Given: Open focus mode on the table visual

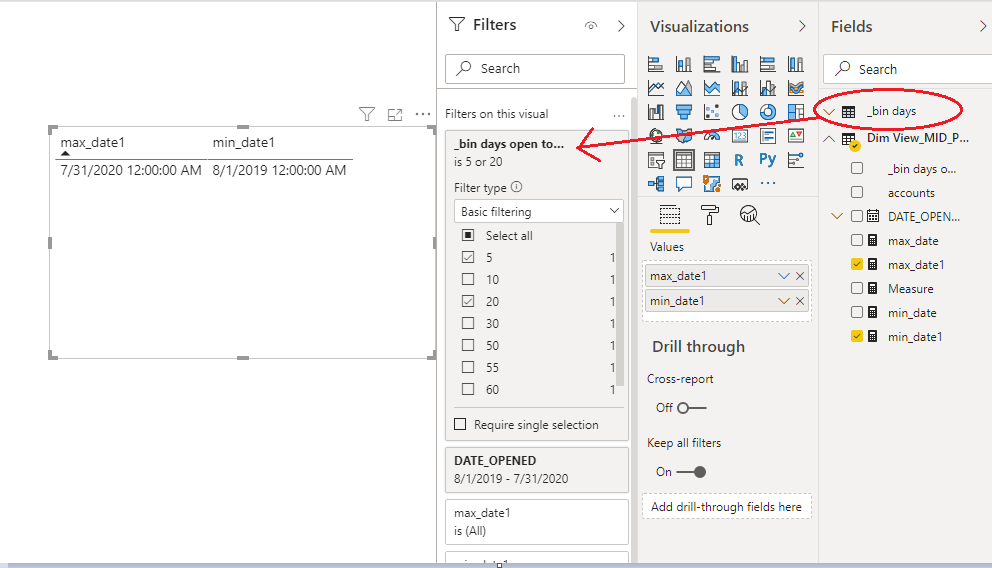Looking at the screenshot, I should coord(395,114).
